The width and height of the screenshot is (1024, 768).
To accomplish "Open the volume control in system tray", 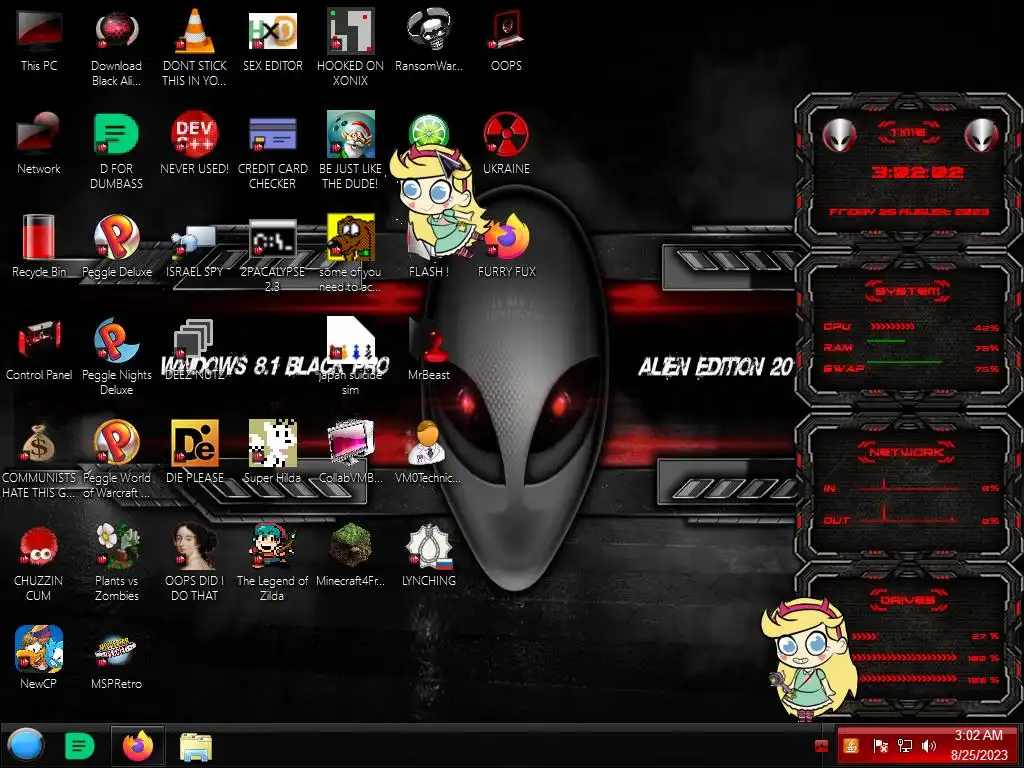I will [x=929, y=746].
